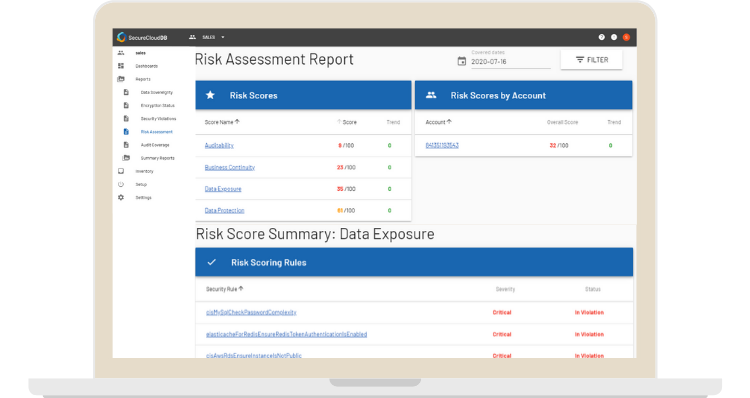Sort by Security Rule column
Viewport: 750px width, 398px height.
pyautogui.click(x=225, y=289)
